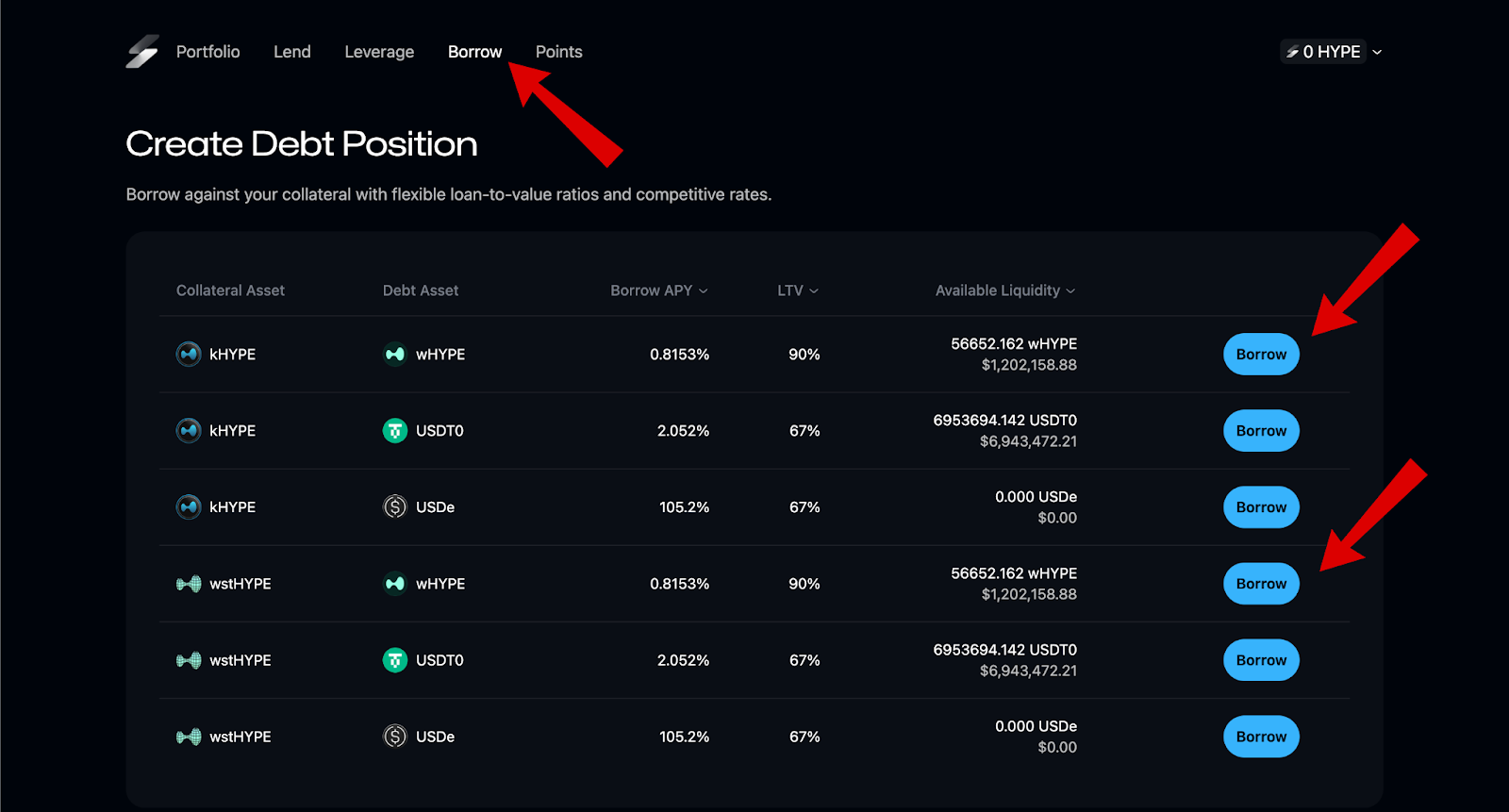Sort by LTV column
The height and width of the screenshot is (812, 1509).
point(798,290)
